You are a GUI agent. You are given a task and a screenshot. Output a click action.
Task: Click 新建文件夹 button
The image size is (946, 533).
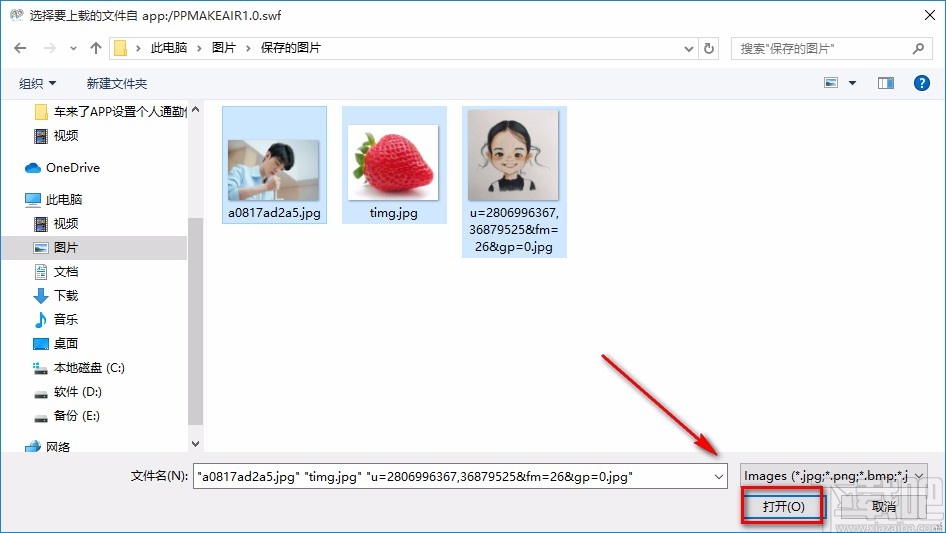tap(116, 83)
